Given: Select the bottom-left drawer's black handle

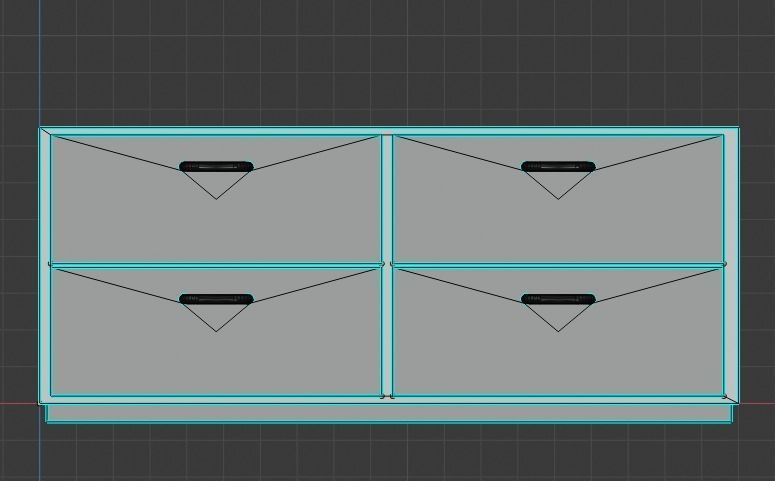Looking at the screenshot, I should click(x=216, y=299).
